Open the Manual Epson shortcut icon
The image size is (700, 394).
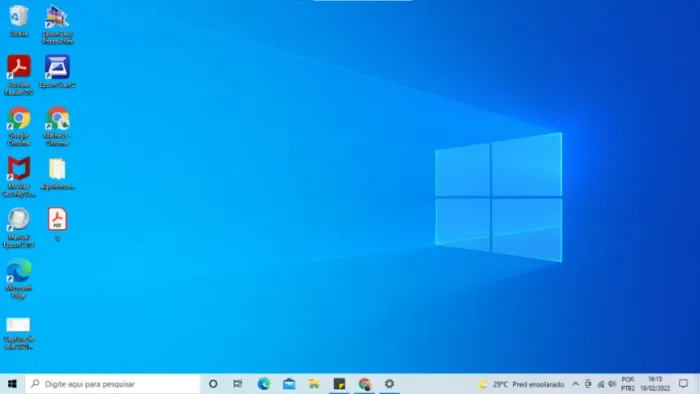[x=19, y=228]
